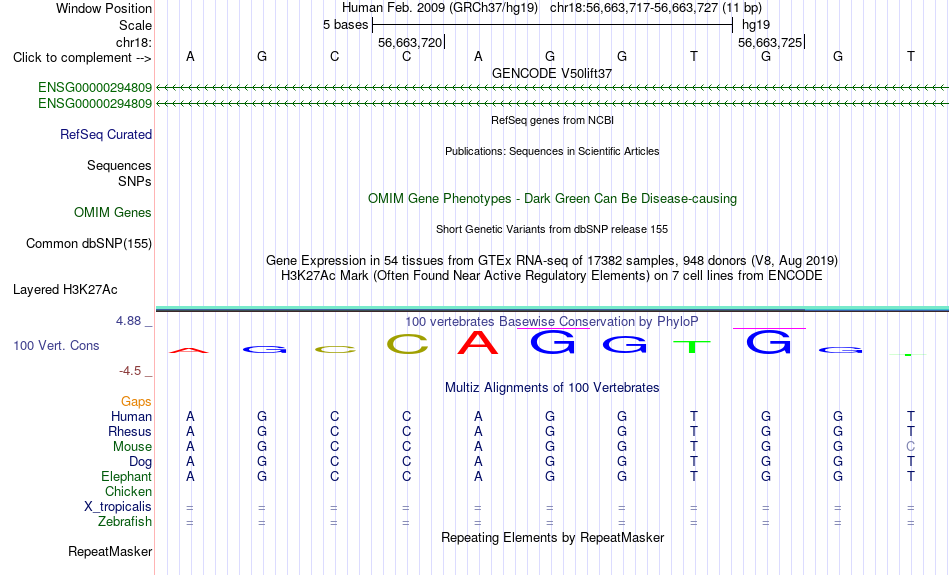Click the Mouse row's mismatched light C base

tap(910, 447)
